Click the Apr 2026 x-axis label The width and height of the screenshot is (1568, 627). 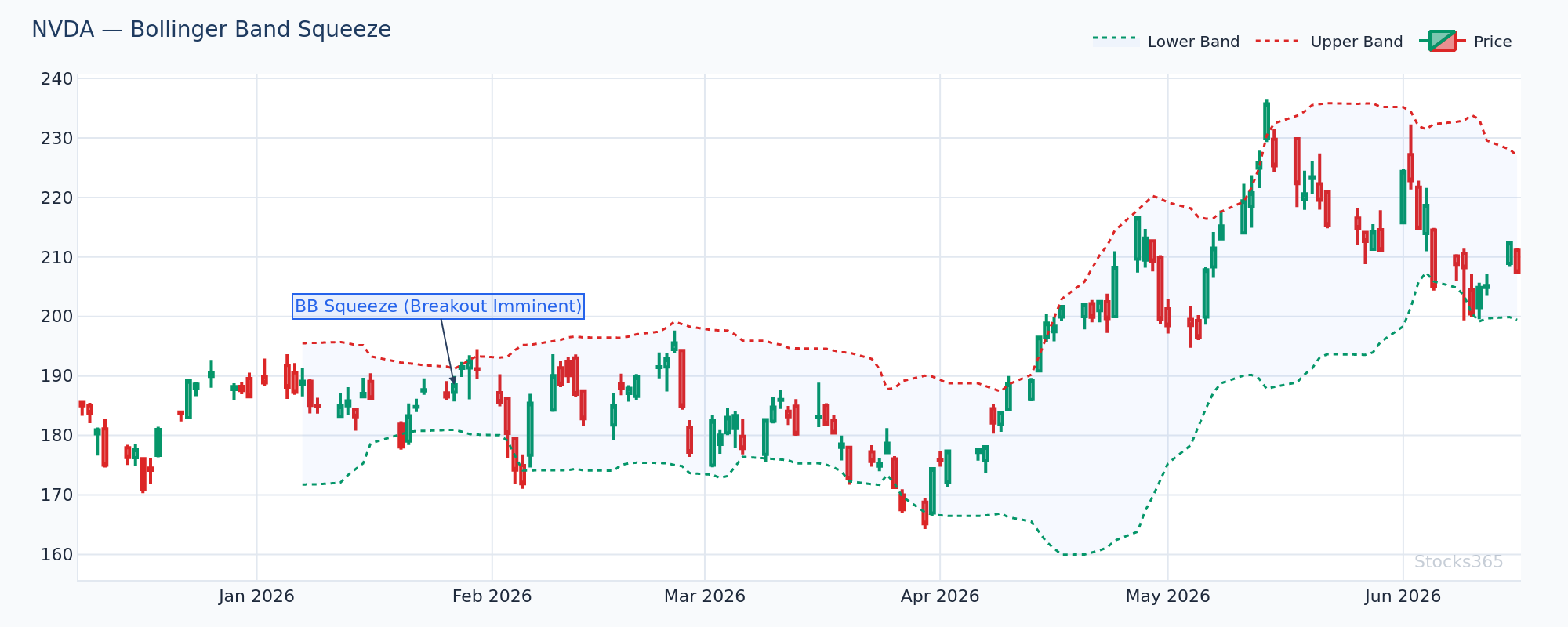(x=940, y=596)
